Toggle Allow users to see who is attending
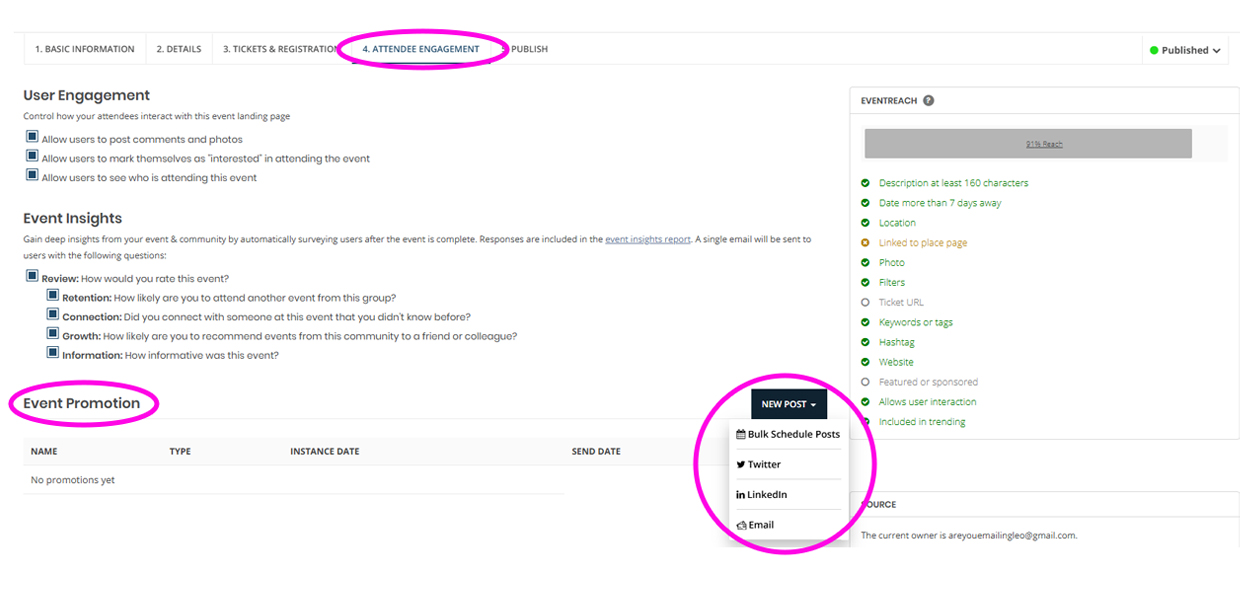1240x600 pixels. click(32, 176)
